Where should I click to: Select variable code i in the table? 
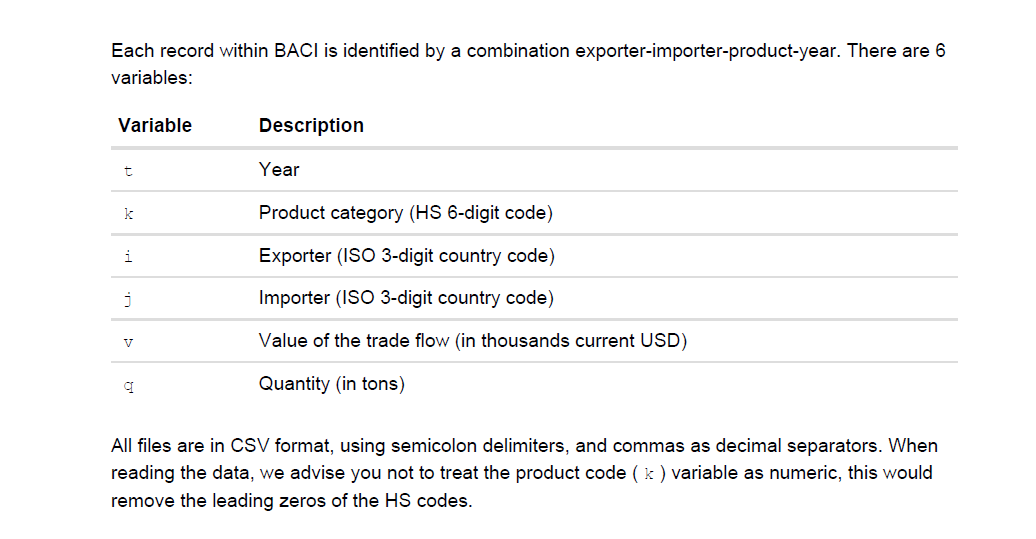[x=127, y=256]
